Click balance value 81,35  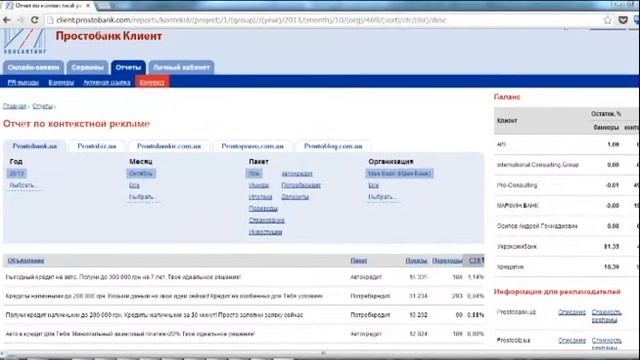(611, 247)
